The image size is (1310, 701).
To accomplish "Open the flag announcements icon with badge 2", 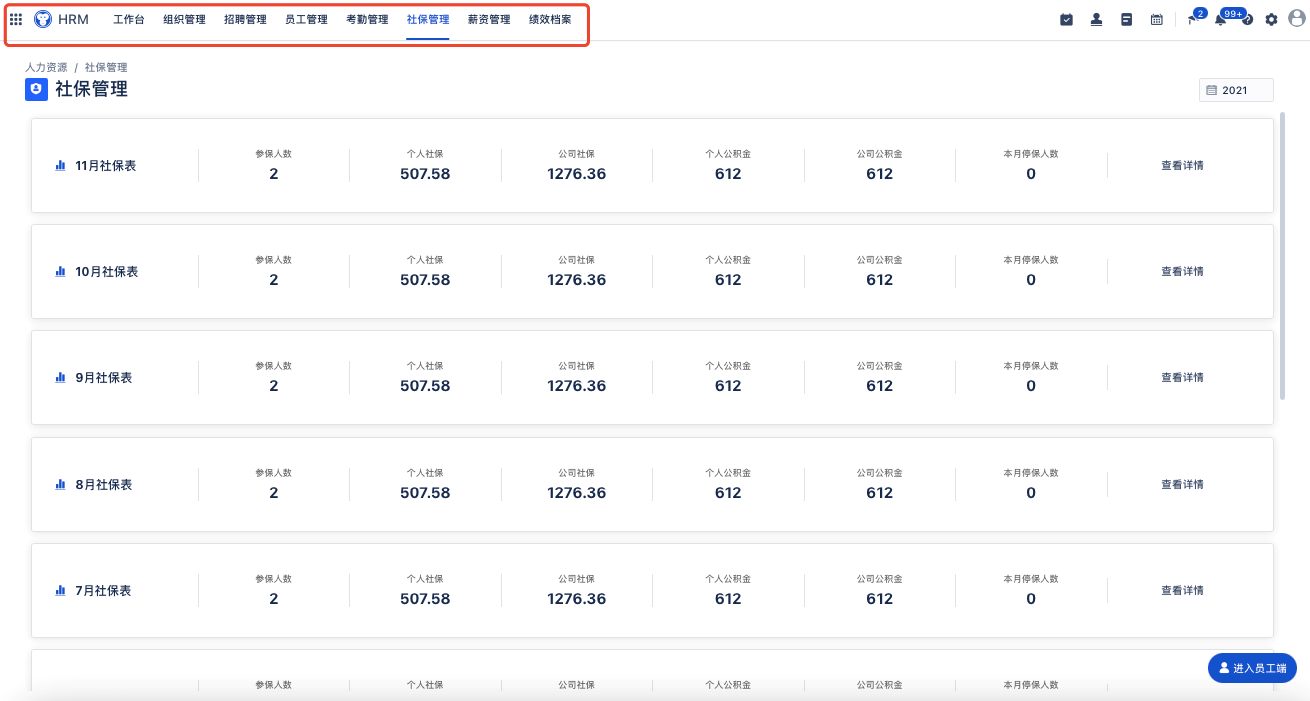I will [x=1193, y=18].
